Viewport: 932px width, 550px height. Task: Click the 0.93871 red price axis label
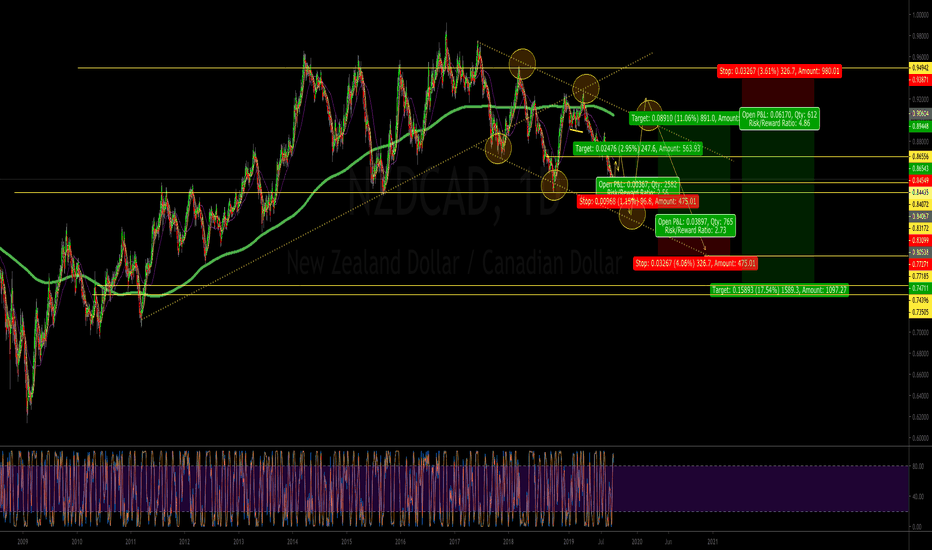(920, 79)
